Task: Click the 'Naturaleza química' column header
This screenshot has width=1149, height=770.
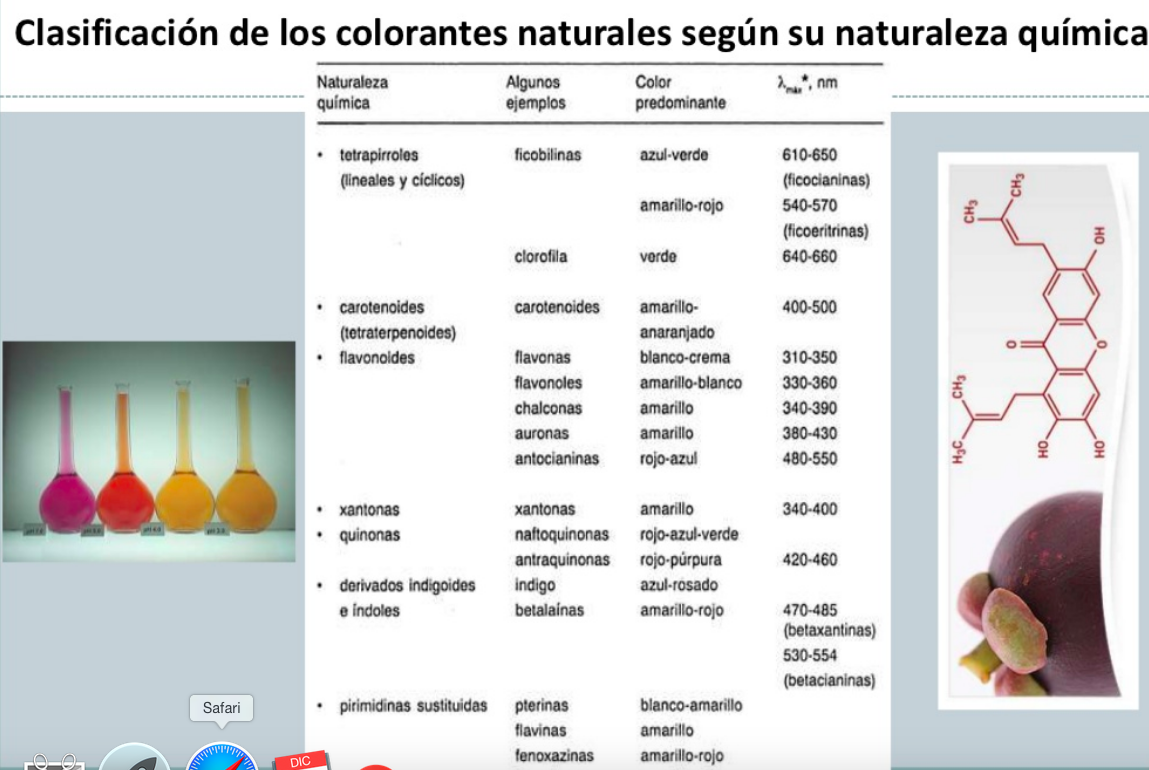Action: [352, 92]
